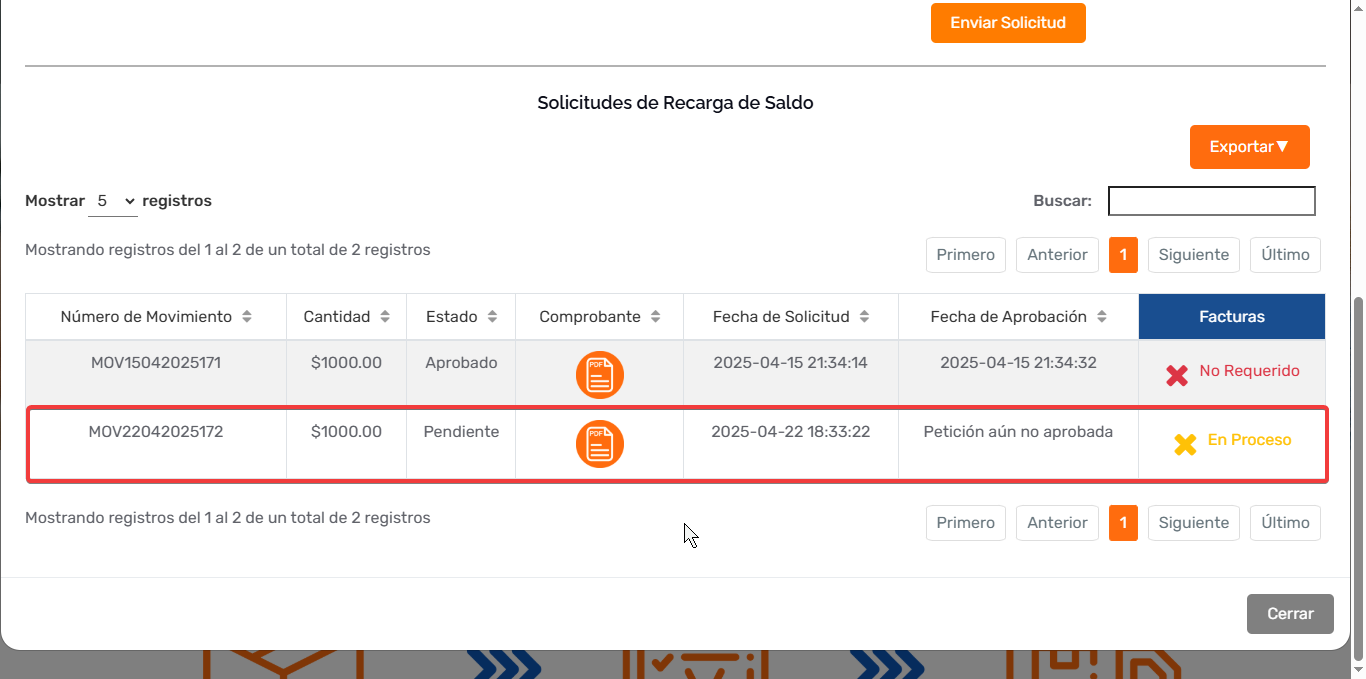
Task: Open the Mostrar registros count dropdown
Action: [x=113, y=201]
